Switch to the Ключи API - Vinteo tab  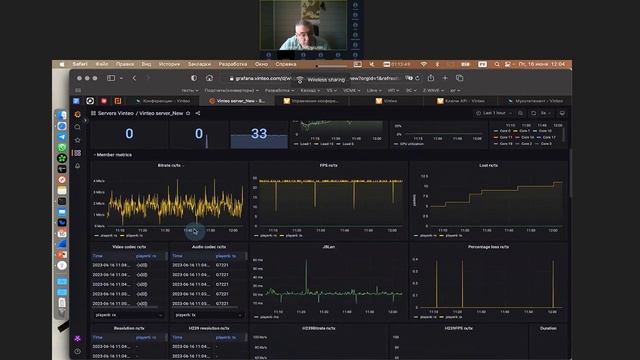tap(461, 101)
